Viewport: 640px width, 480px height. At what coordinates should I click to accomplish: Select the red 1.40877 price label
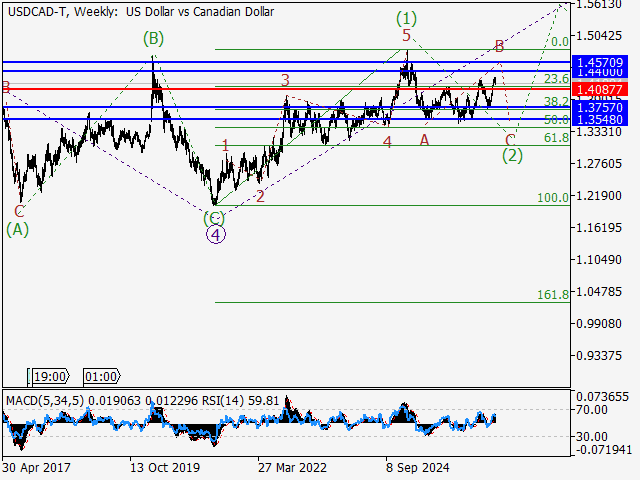pyautogui.click(x=600, y=89)
